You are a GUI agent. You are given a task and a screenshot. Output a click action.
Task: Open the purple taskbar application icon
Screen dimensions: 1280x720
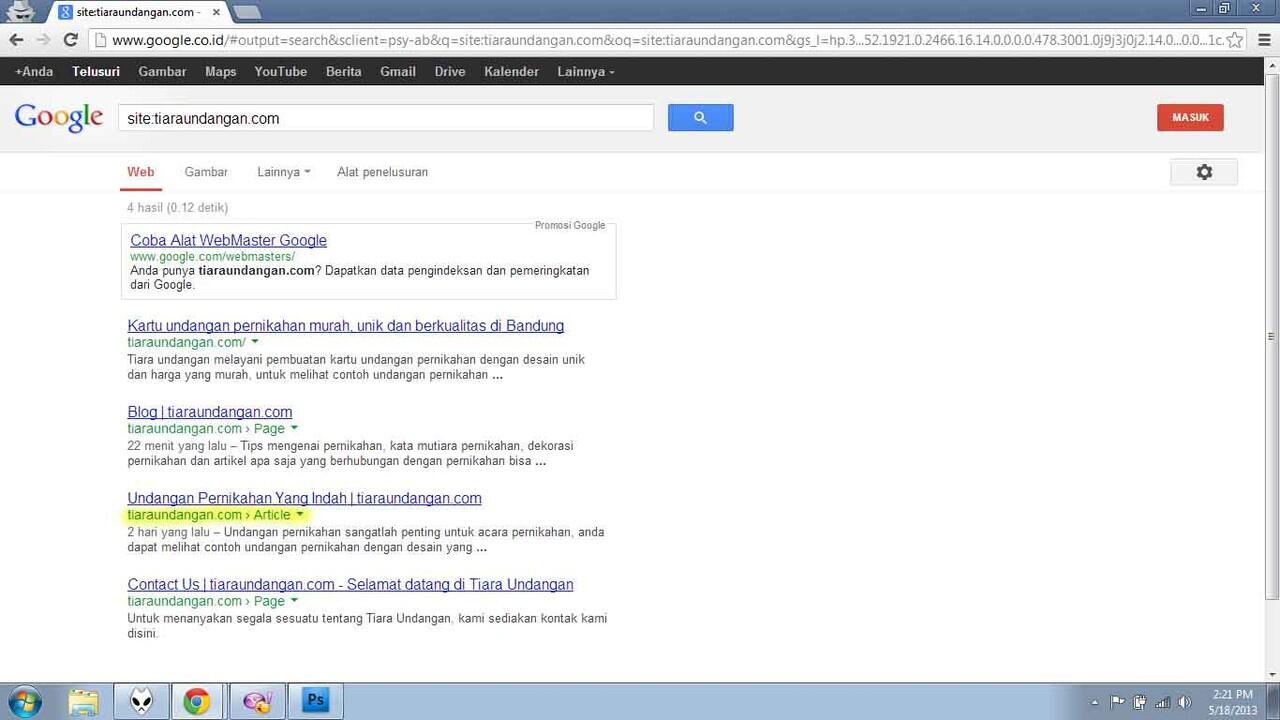tap(257, 702)
